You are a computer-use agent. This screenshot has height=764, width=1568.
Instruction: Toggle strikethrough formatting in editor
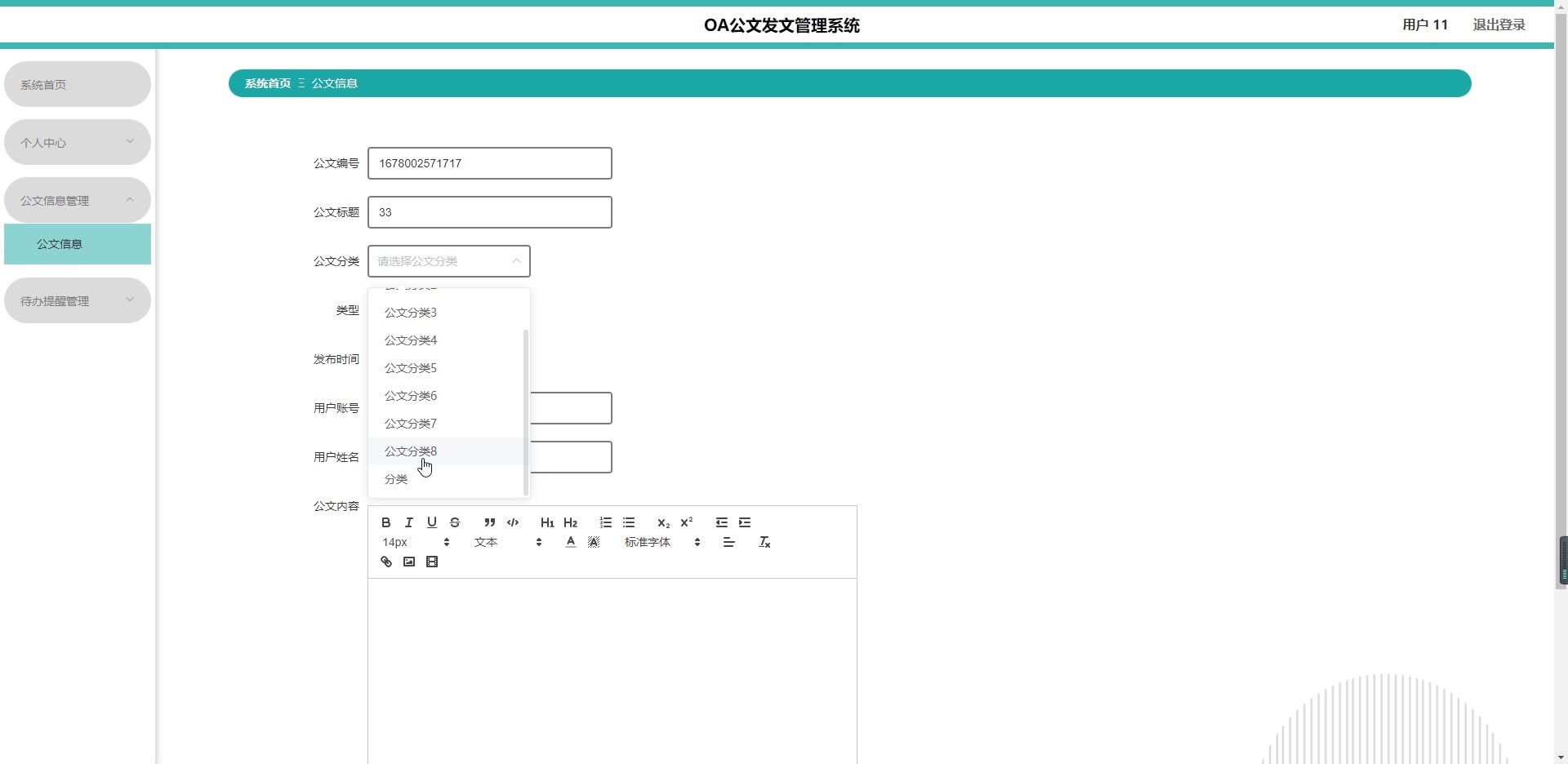[455, 522]
